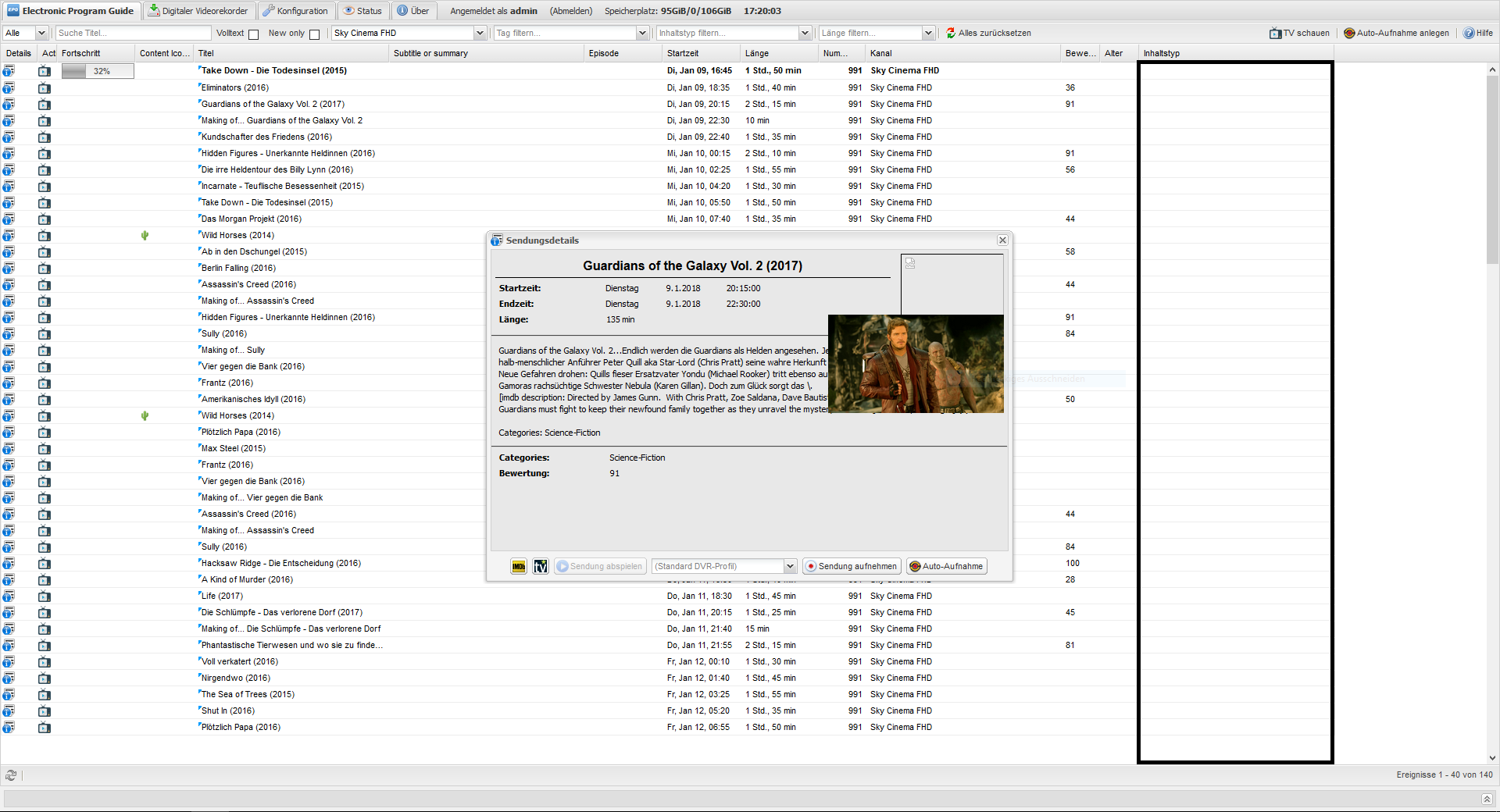Click Alles zurücksetzen button
This screenshot has height=812, width=1500.
click(x=988, y=33)
